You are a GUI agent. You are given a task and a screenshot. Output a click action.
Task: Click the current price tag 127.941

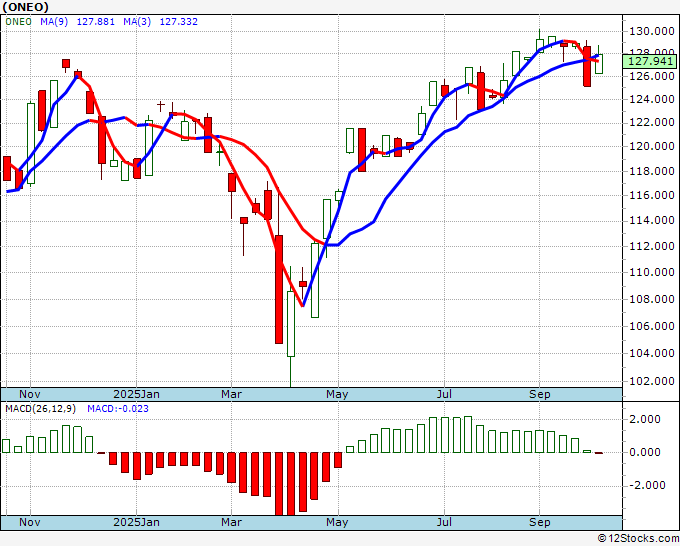pyautogui.click(x=649, y=61)
